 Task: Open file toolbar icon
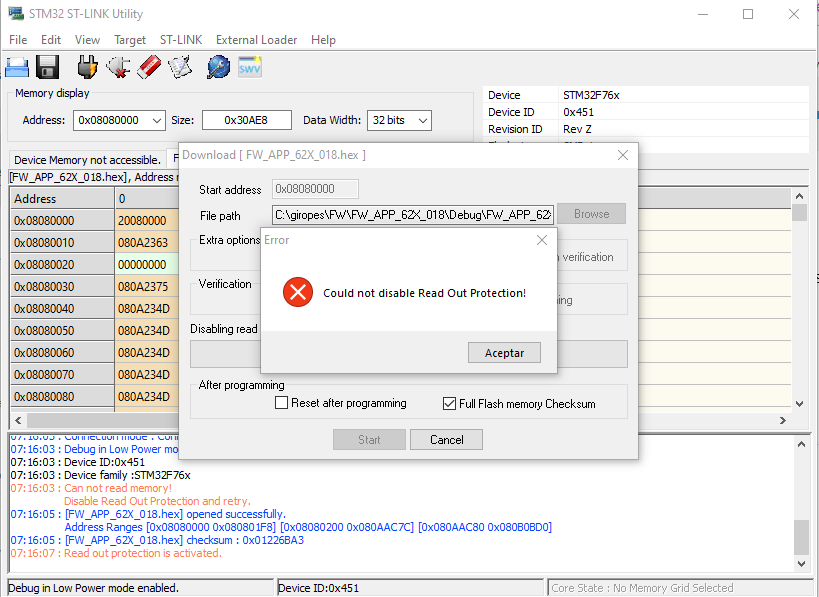pos(17,67)
